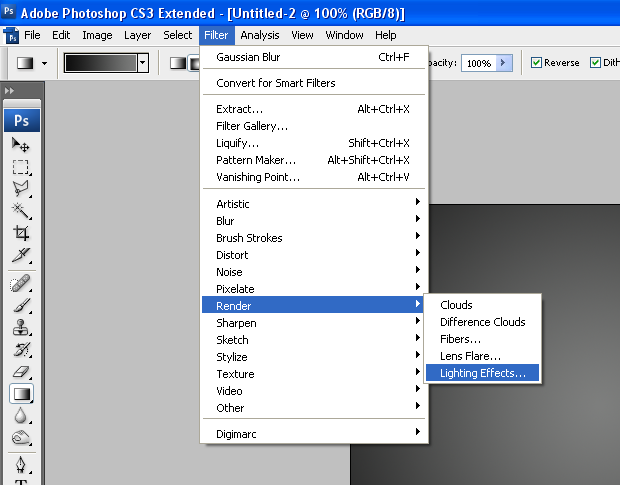Select the Crop tool
620x485 pixels.
(21, 233)
